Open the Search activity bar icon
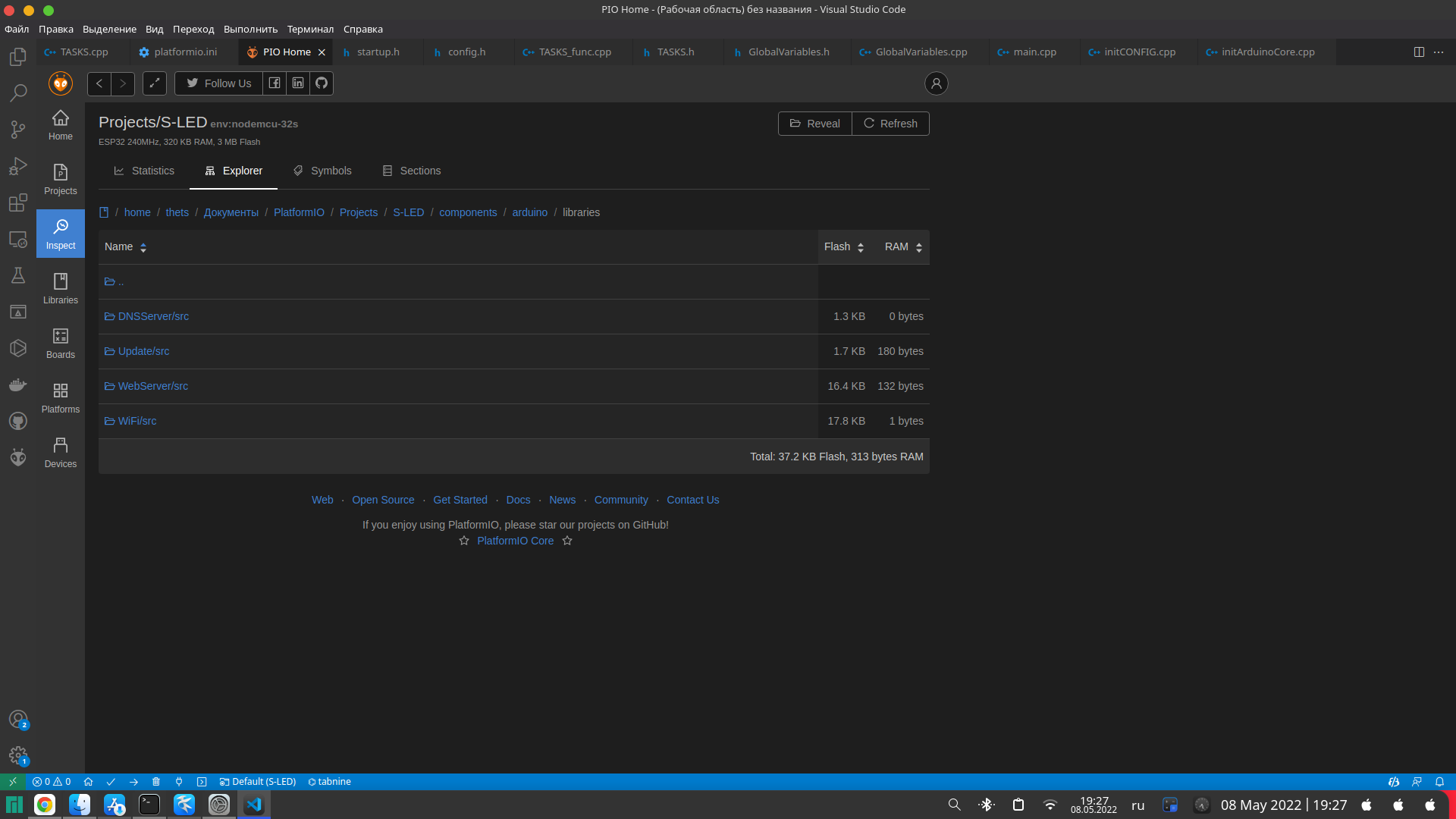 click(x=18, y=93)
